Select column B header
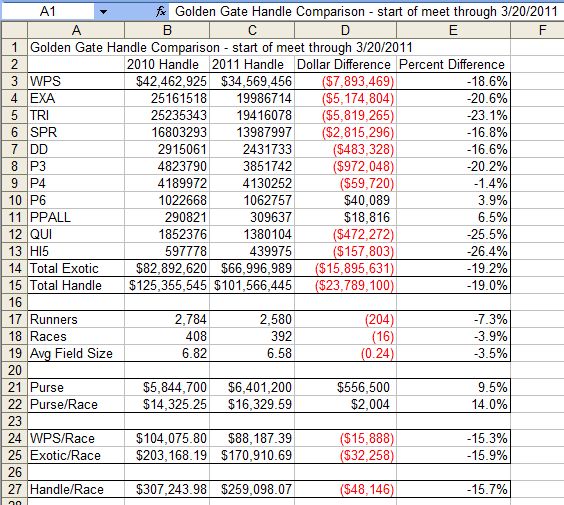Screen dimensions: 564x505 point(167,30)
